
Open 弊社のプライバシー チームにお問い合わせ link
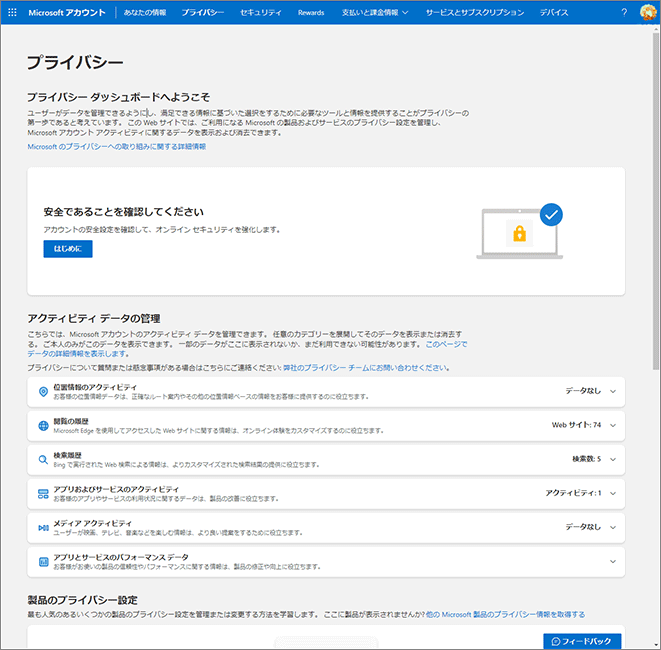(366, 368)
